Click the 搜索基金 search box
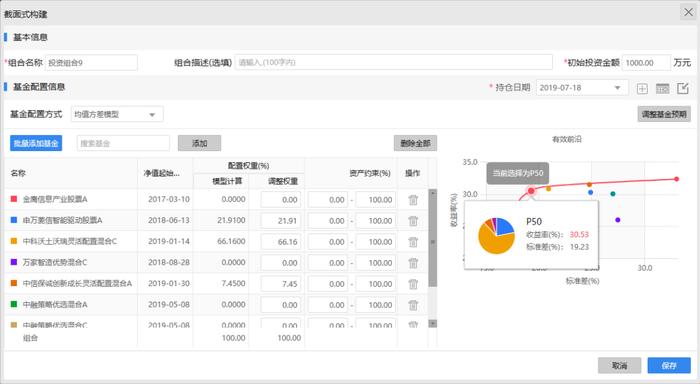The height and width of the screenshot is (384, 700). click(123, 143)
